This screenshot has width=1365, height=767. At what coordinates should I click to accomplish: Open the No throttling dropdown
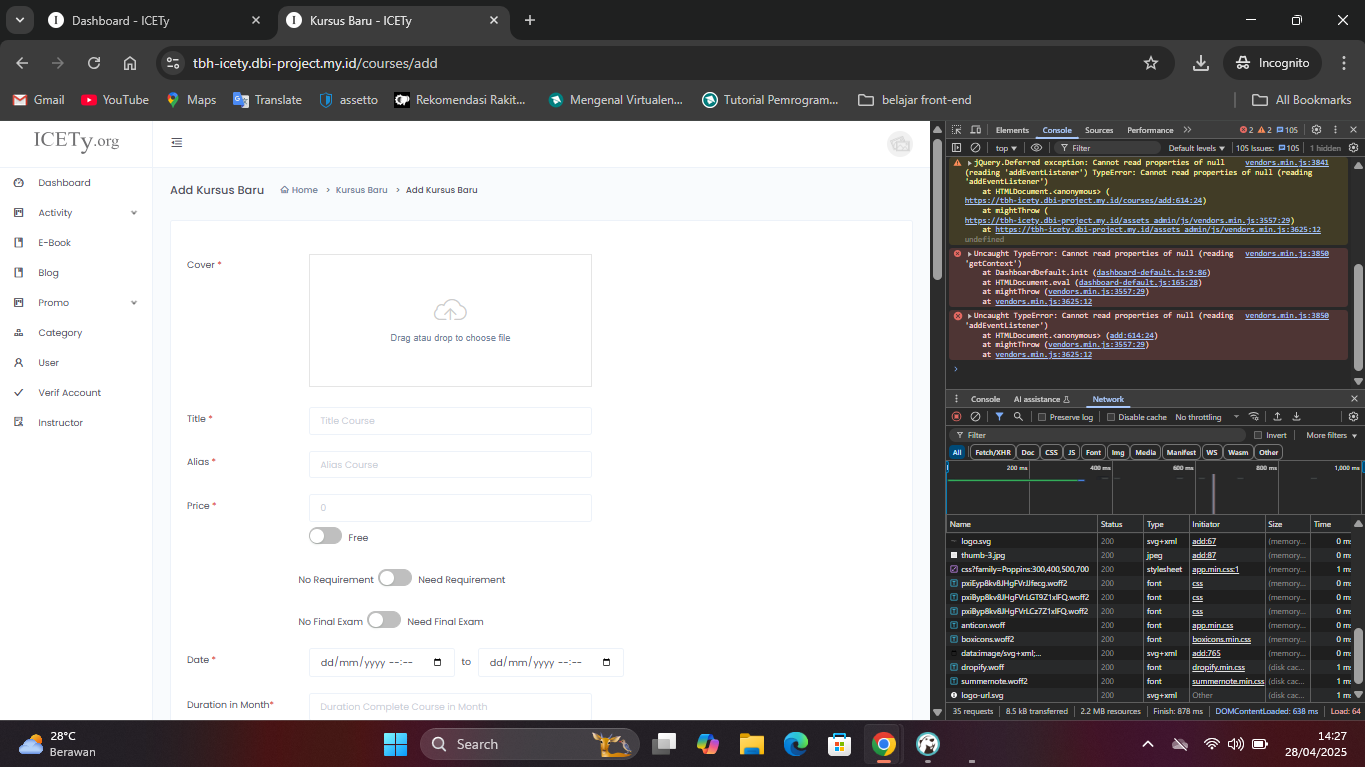[x=1206, y=417]
